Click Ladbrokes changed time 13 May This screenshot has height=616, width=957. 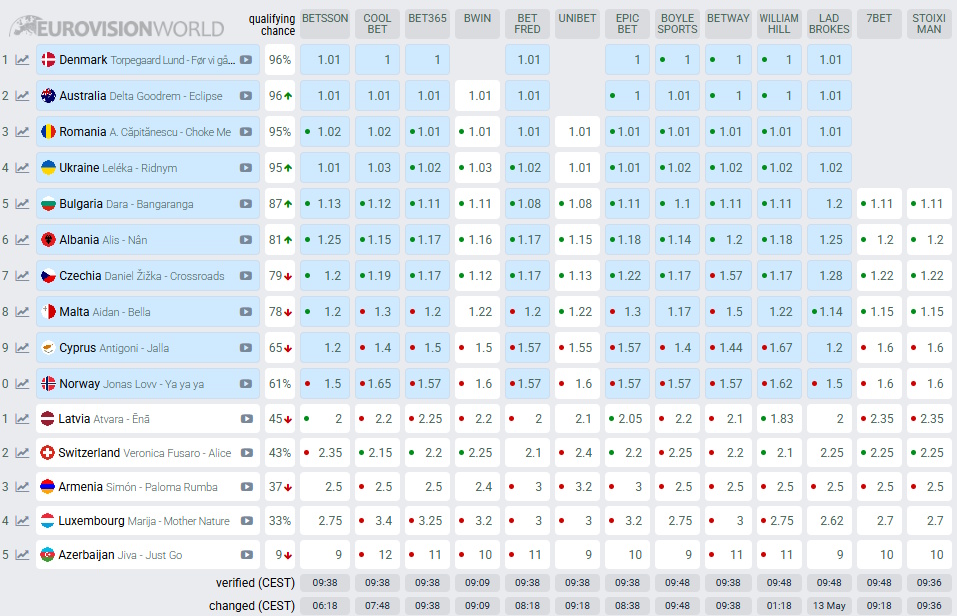tap(829, 606)
